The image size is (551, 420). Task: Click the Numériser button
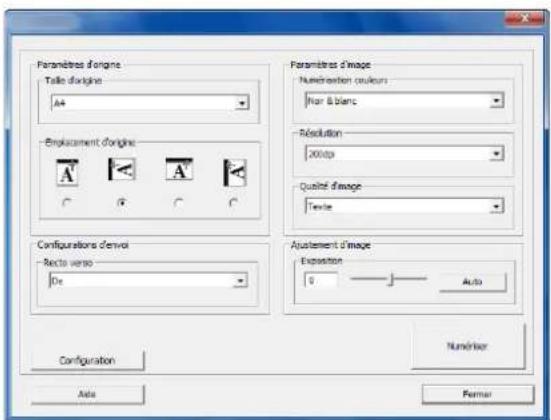pyautogui.click(x=468, y=346)
